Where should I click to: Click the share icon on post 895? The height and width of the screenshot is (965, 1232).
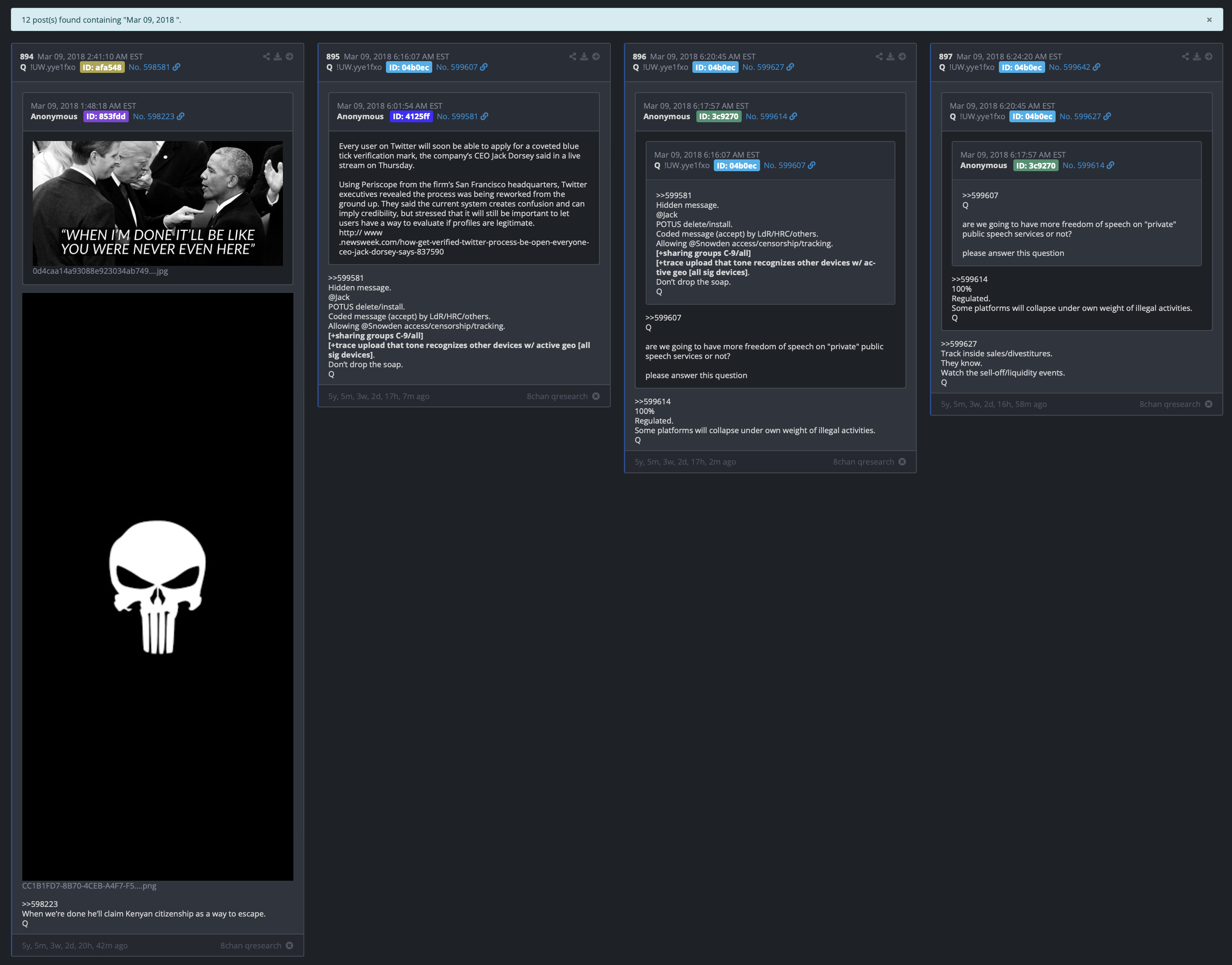[572, 56]
